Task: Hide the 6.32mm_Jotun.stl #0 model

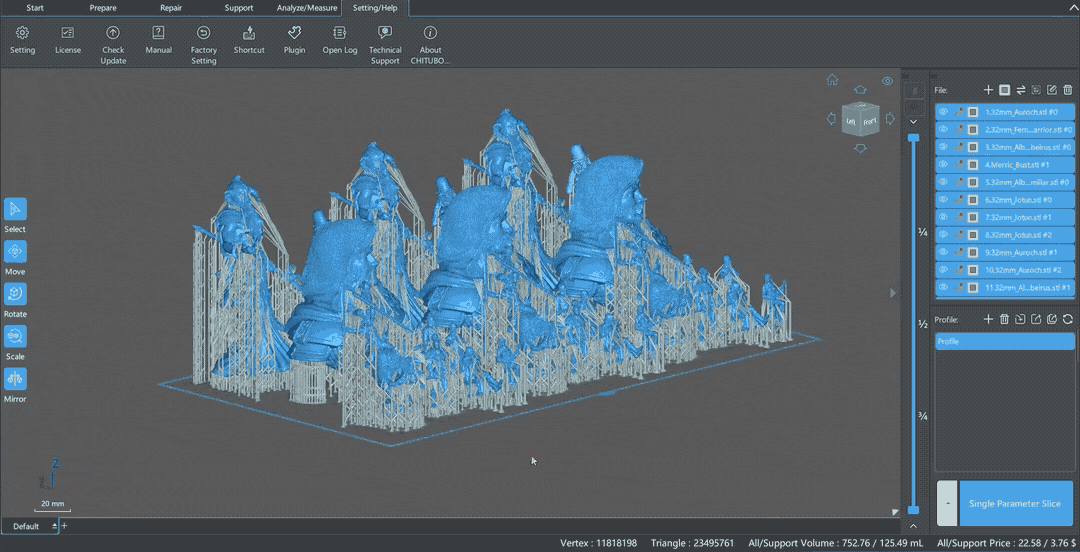Action: click(944, 199)
